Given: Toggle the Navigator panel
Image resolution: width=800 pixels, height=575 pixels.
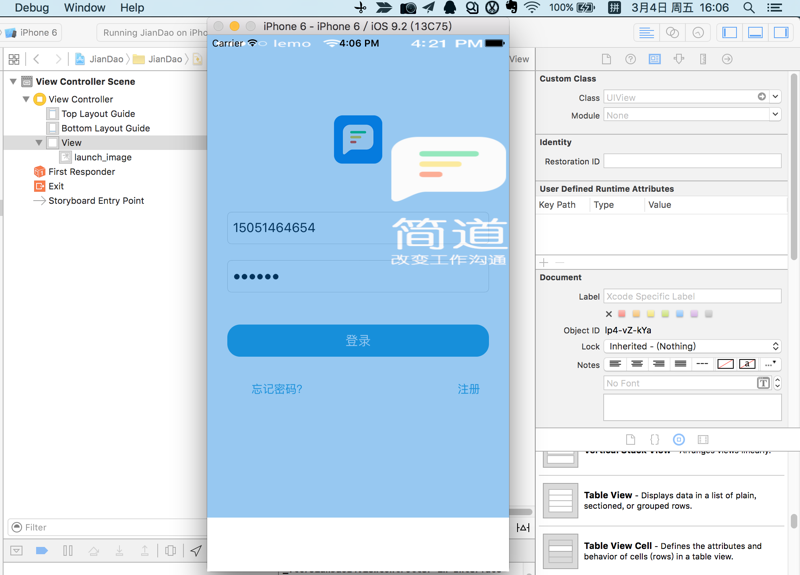Looking at the screenshot, I should point(730,33).
